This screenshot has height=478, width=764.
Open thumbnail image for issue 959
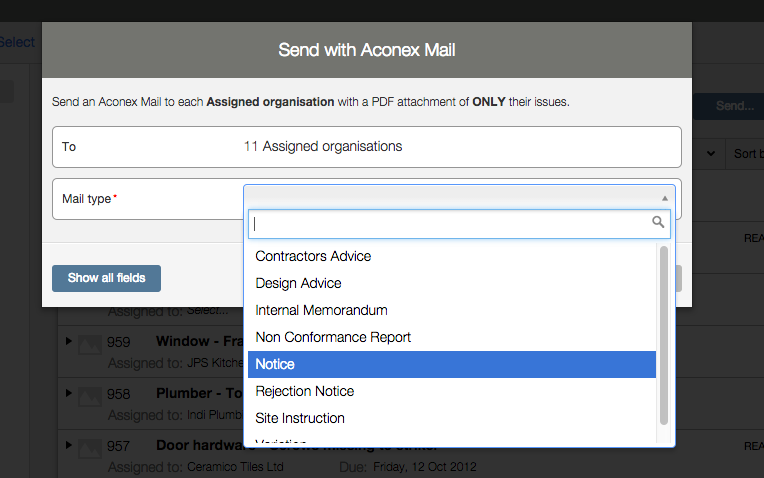90,344
